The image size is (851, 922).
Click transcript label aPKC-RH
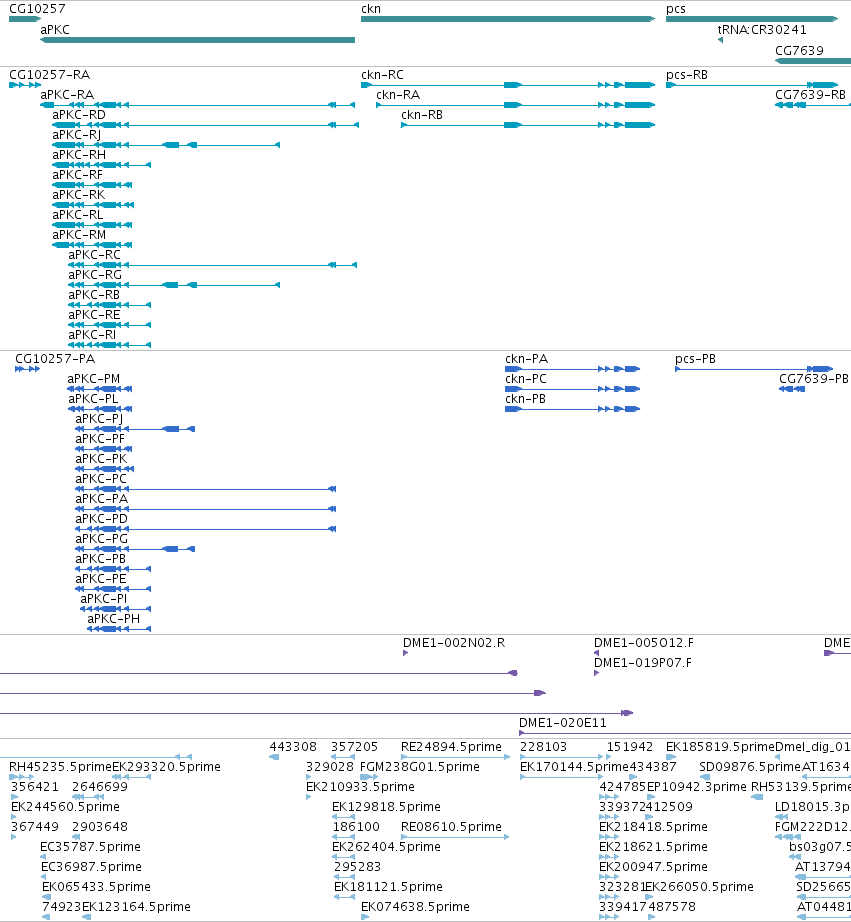click(79, 155)
